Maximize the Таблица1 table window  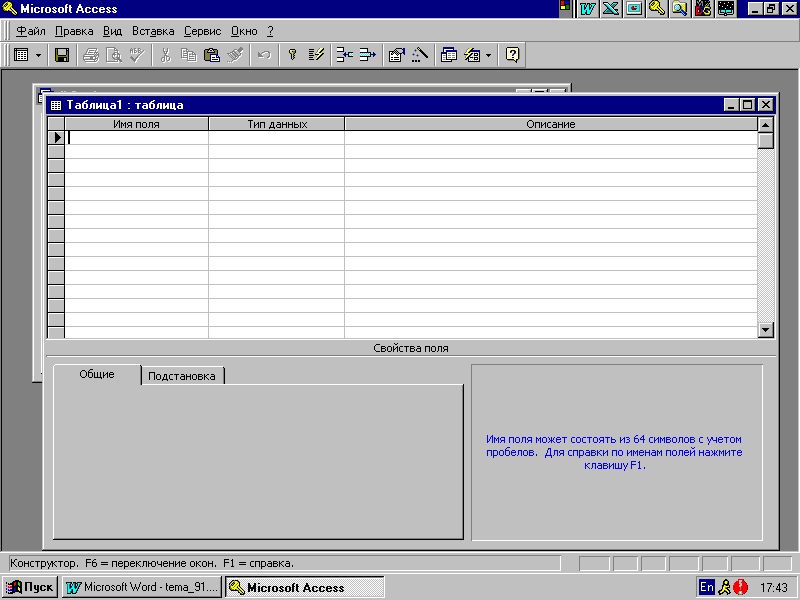pyautogui.click(x=747, y=105)
